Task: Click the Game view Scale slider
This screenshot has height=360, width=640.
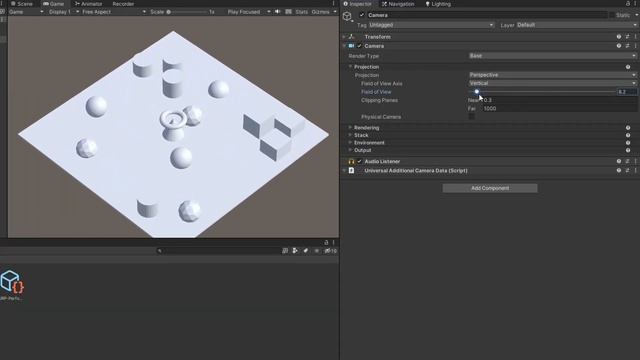Action: (187, 12)
